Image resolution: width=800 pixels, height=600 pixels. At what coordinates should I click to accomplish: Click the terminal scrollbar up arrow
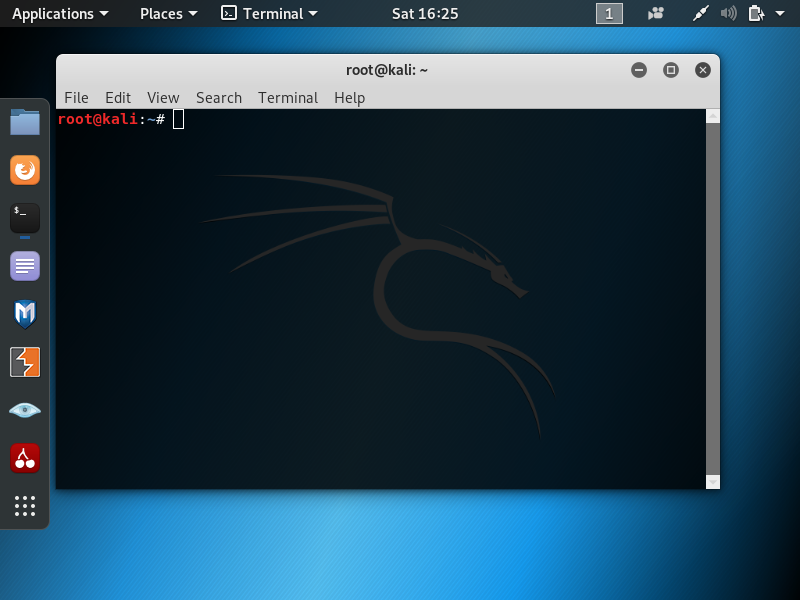click(x=713, y=116)
